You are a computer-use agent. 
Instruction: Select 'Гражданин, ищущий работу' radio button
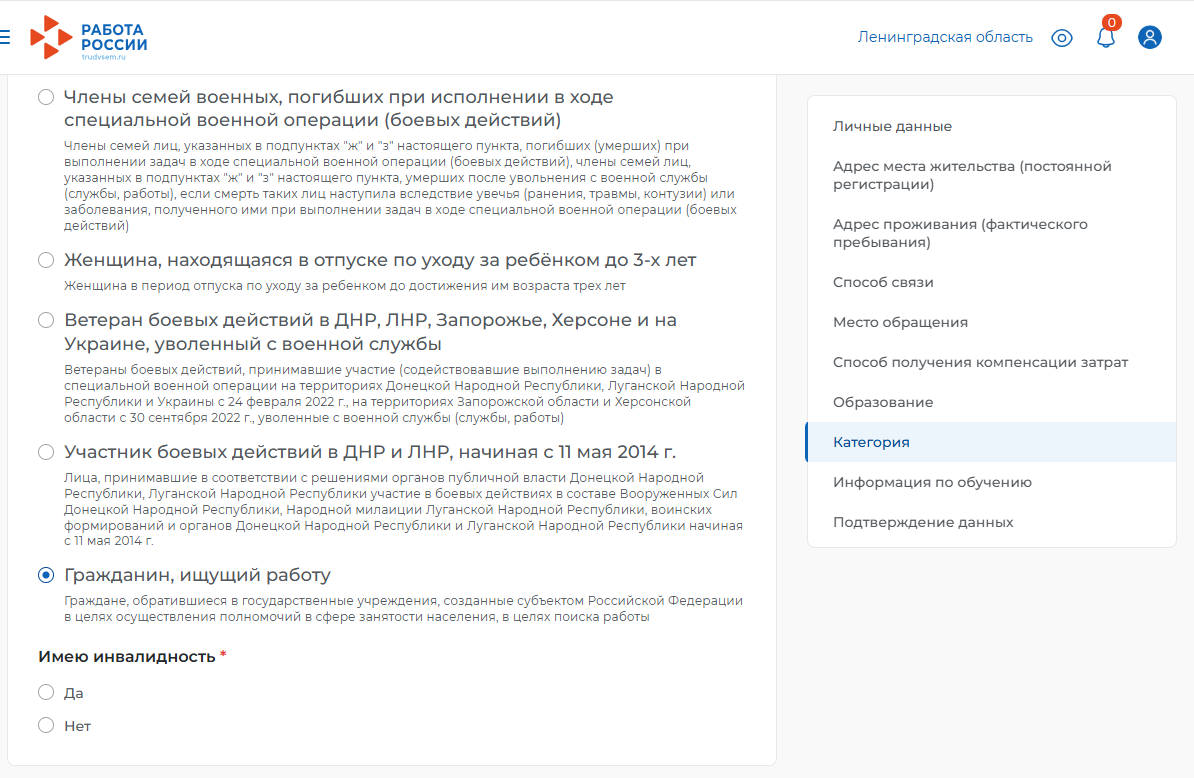coord(46,575)
